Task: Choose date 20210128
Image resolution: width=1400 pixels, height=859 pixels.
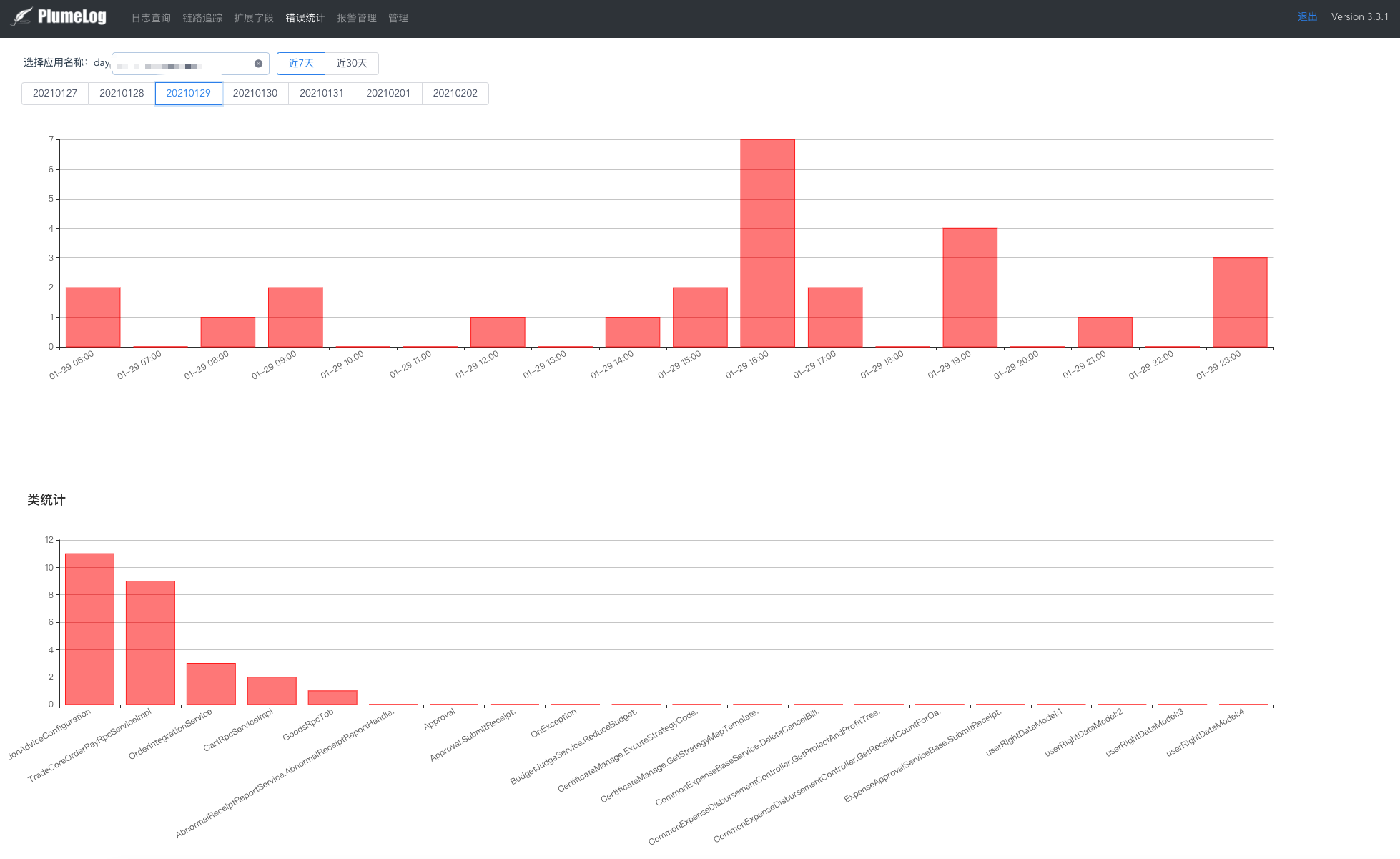Action: (122, 94)
